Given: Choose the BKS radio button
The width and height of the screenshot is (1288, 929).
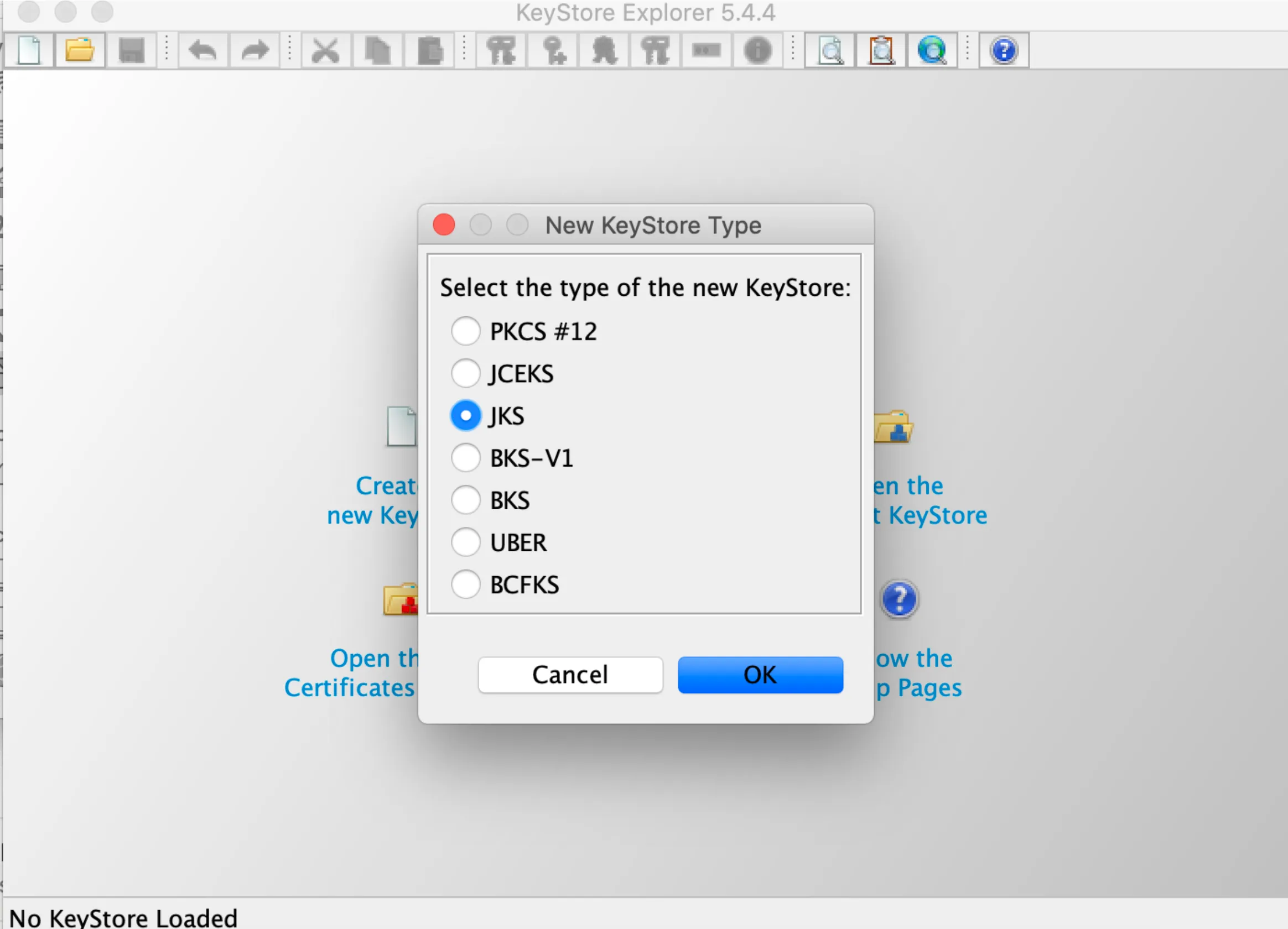Looking at the screenshot, I should click(466, 500).
